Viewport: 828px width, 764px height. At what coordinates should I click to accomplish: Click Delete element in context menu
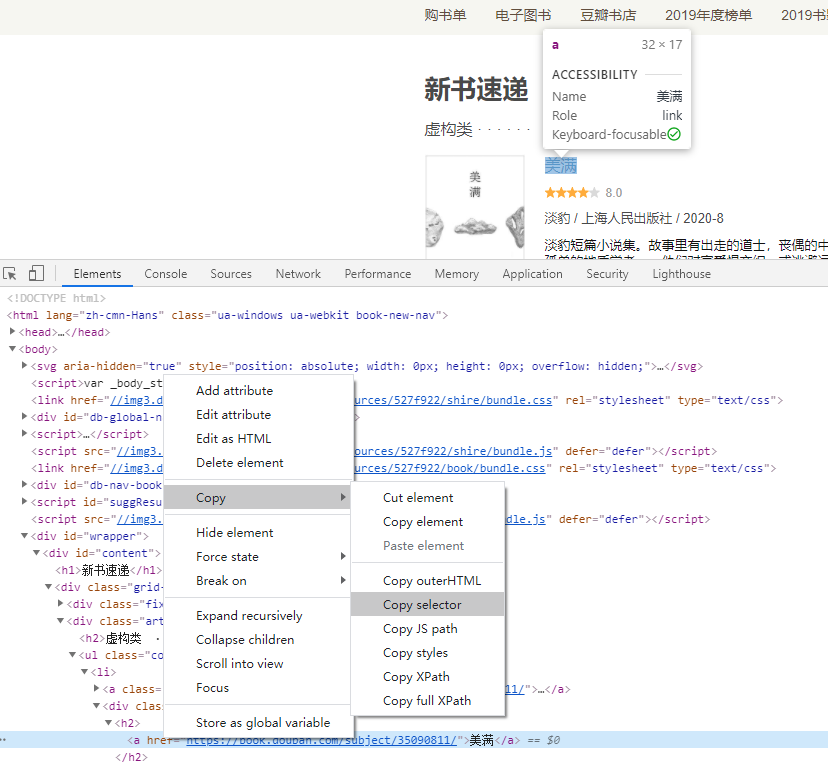pos(239,463)
